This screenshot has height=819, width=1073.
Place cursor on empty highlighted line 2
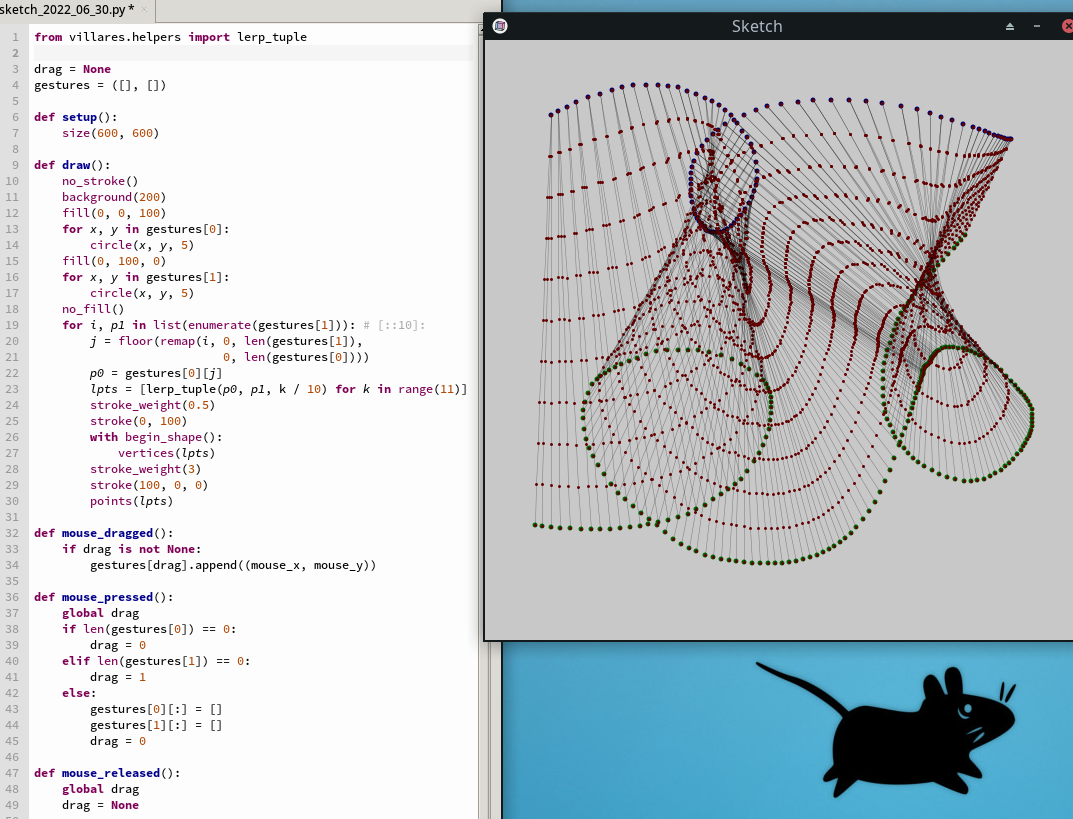click(250, 53)
